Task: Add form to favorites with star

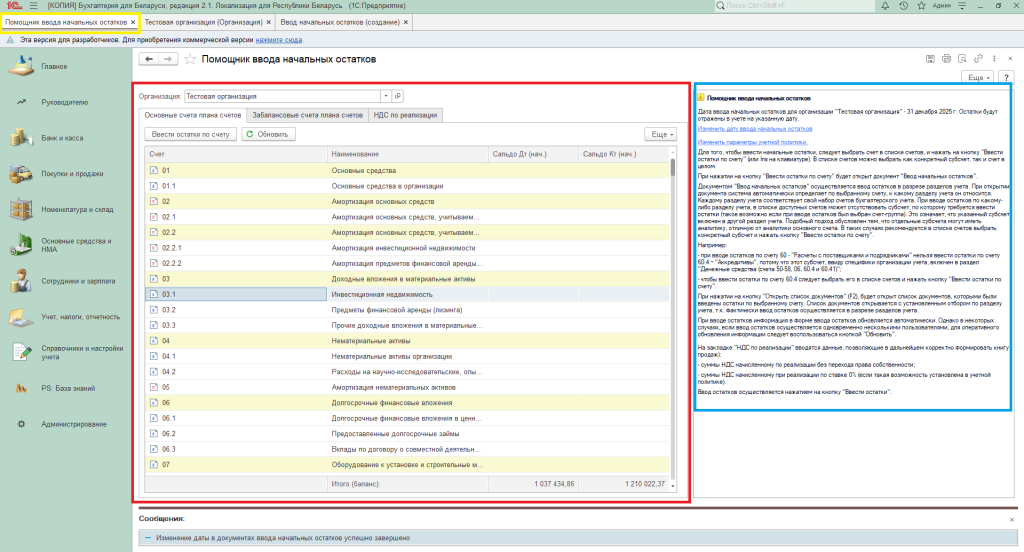Action: [x=190, y=59]
